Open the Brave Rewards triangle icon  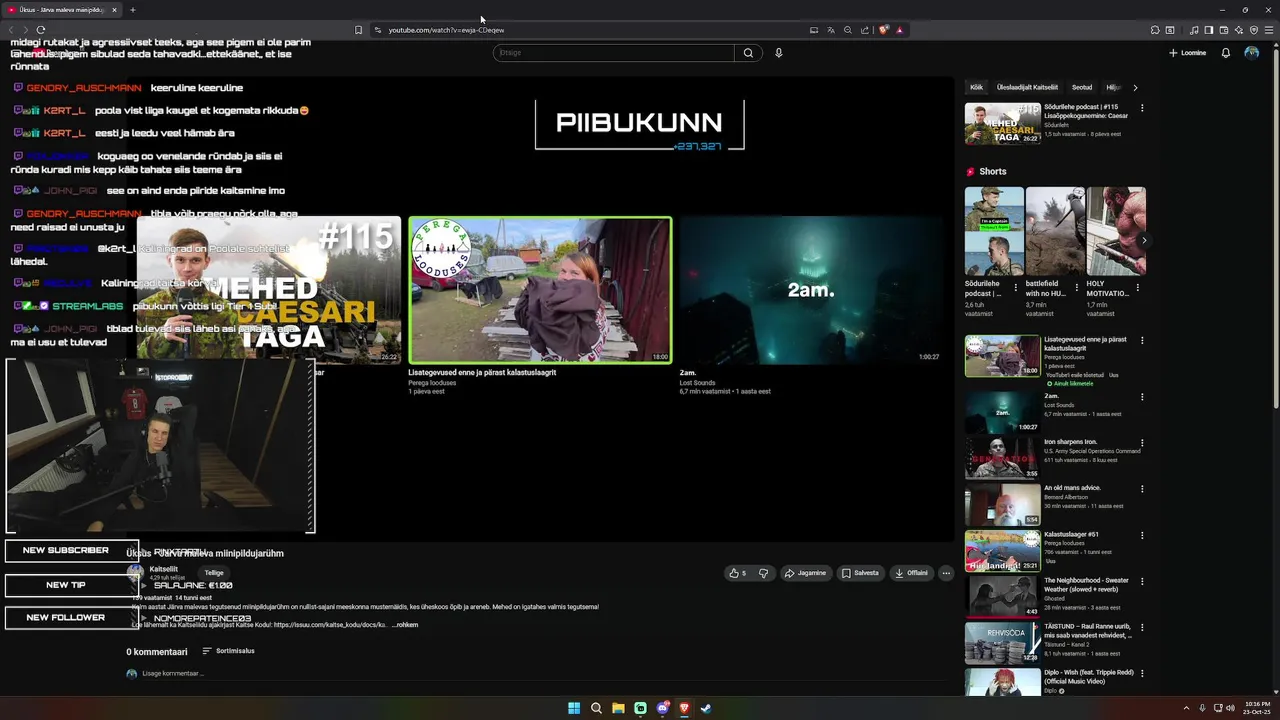(x=900, y=30)
